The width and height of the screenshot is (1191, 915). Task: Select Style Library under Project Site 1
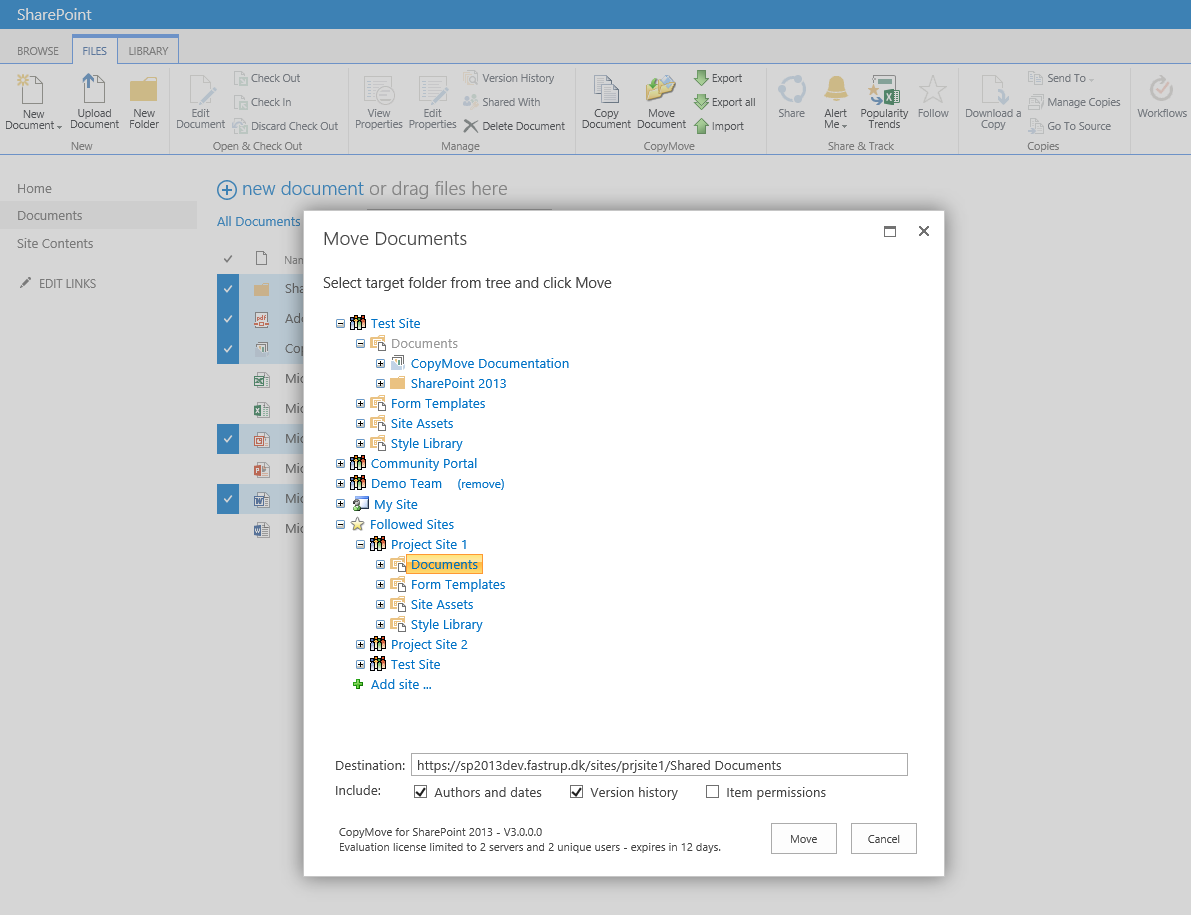(x=447, y=624)
